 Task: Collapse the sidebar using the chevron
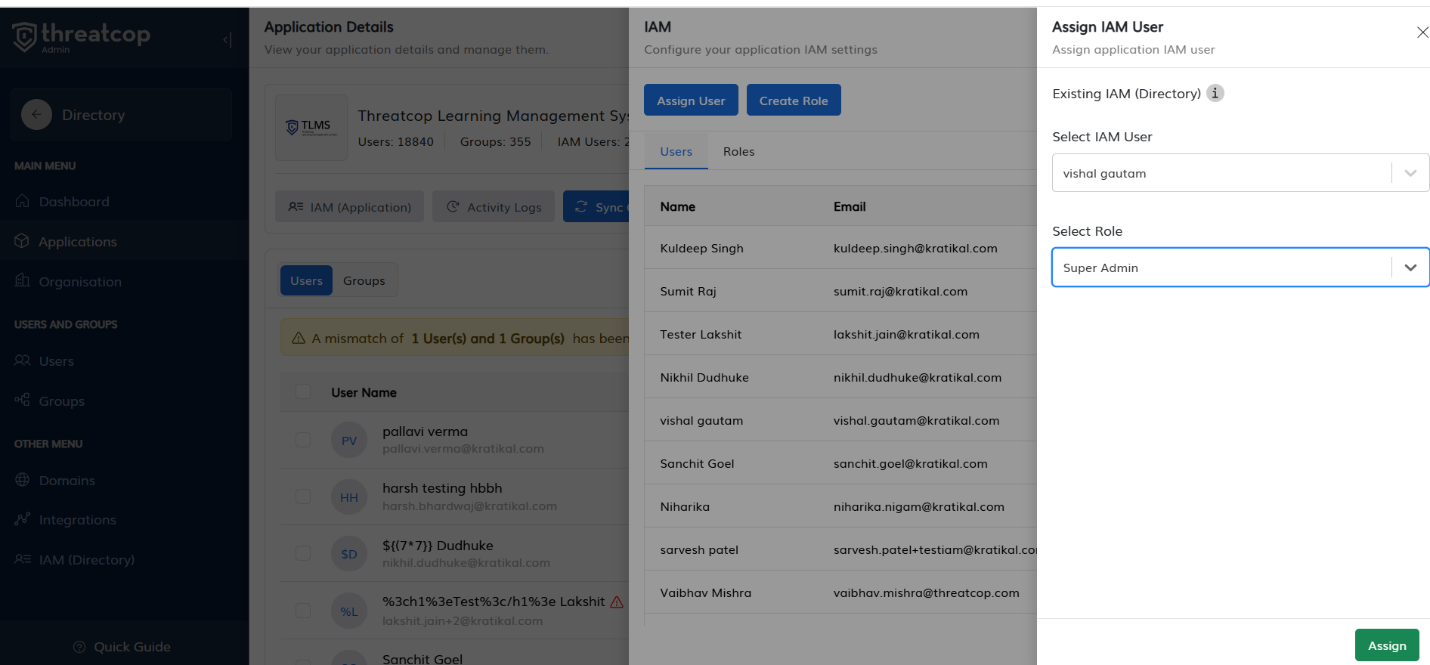tap(227, 40)
